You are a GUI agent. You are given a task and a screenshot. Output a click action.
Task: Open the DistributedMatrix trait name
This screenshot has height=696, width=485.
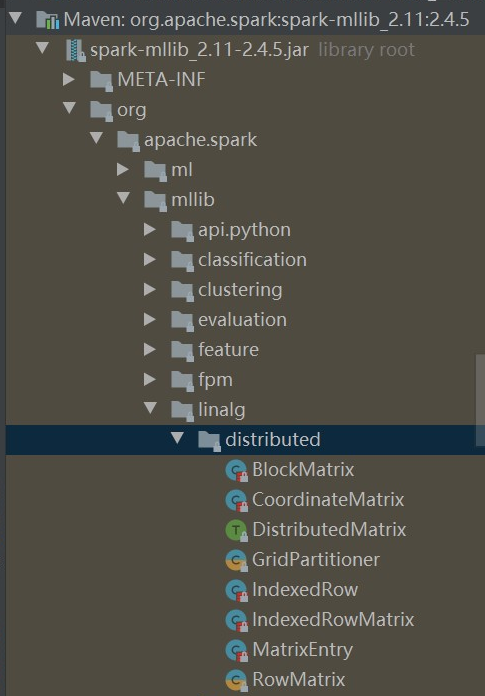(329, 530)
